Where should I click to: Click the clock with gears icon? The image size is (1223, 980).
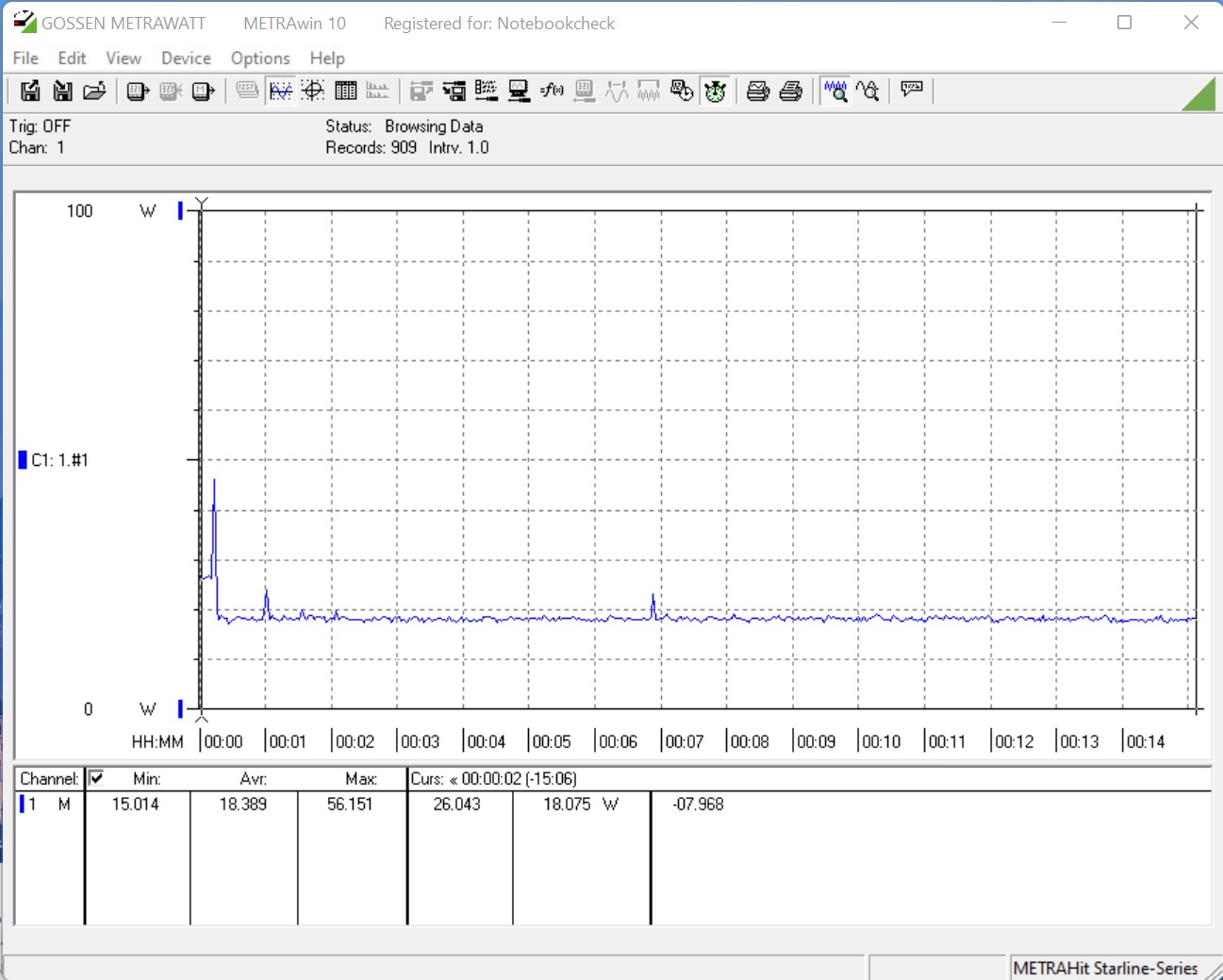pos(682,91)
